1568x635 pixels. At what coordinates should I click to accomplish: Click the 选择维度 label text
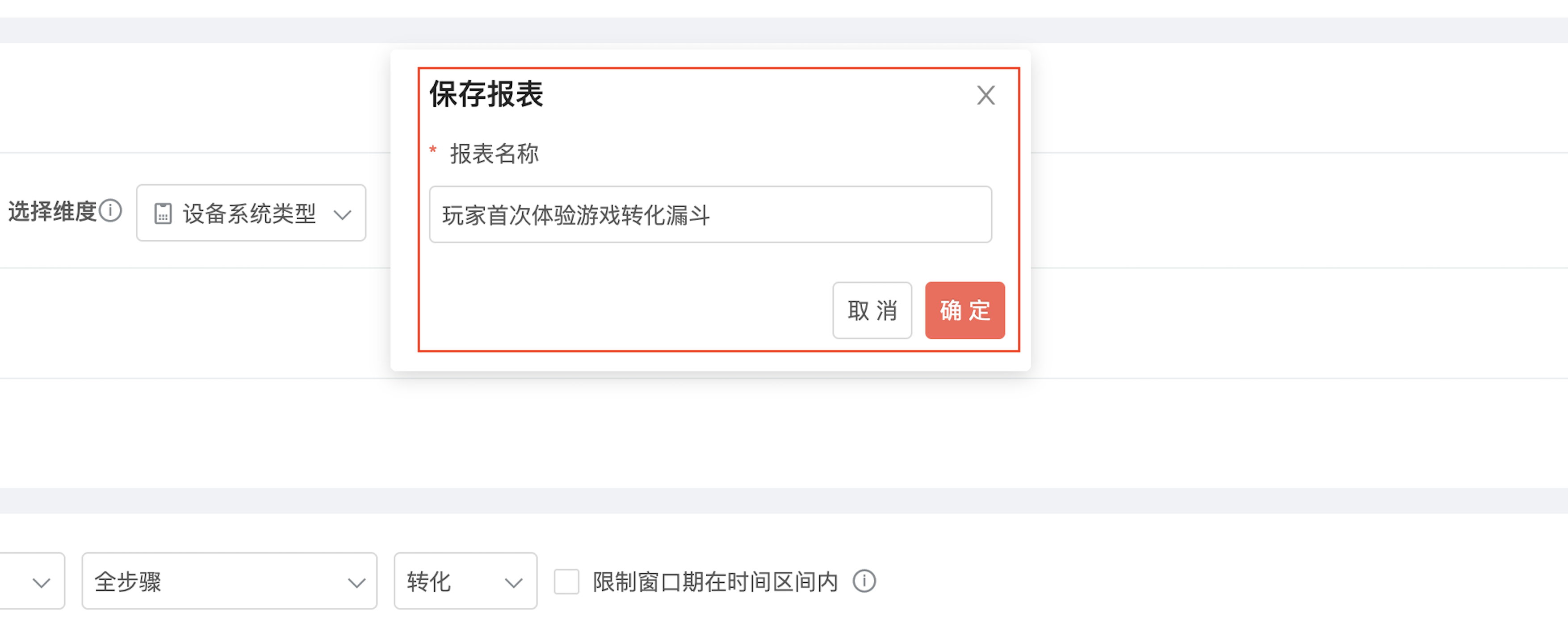point(52,211)
